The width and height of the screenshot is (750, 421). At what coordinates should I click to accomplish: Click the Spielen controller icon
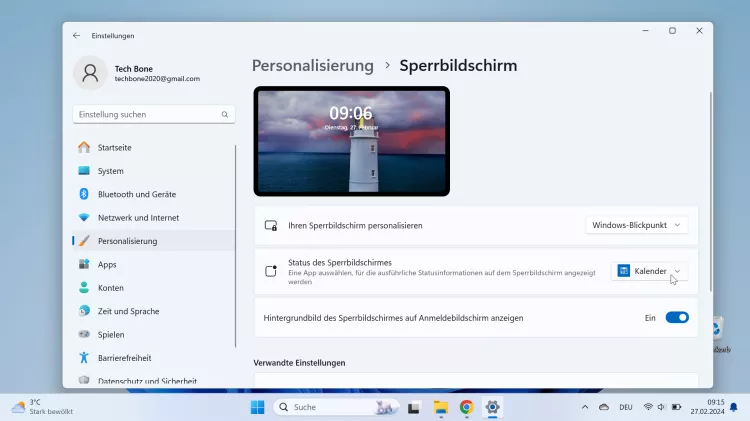pos(84,334)
